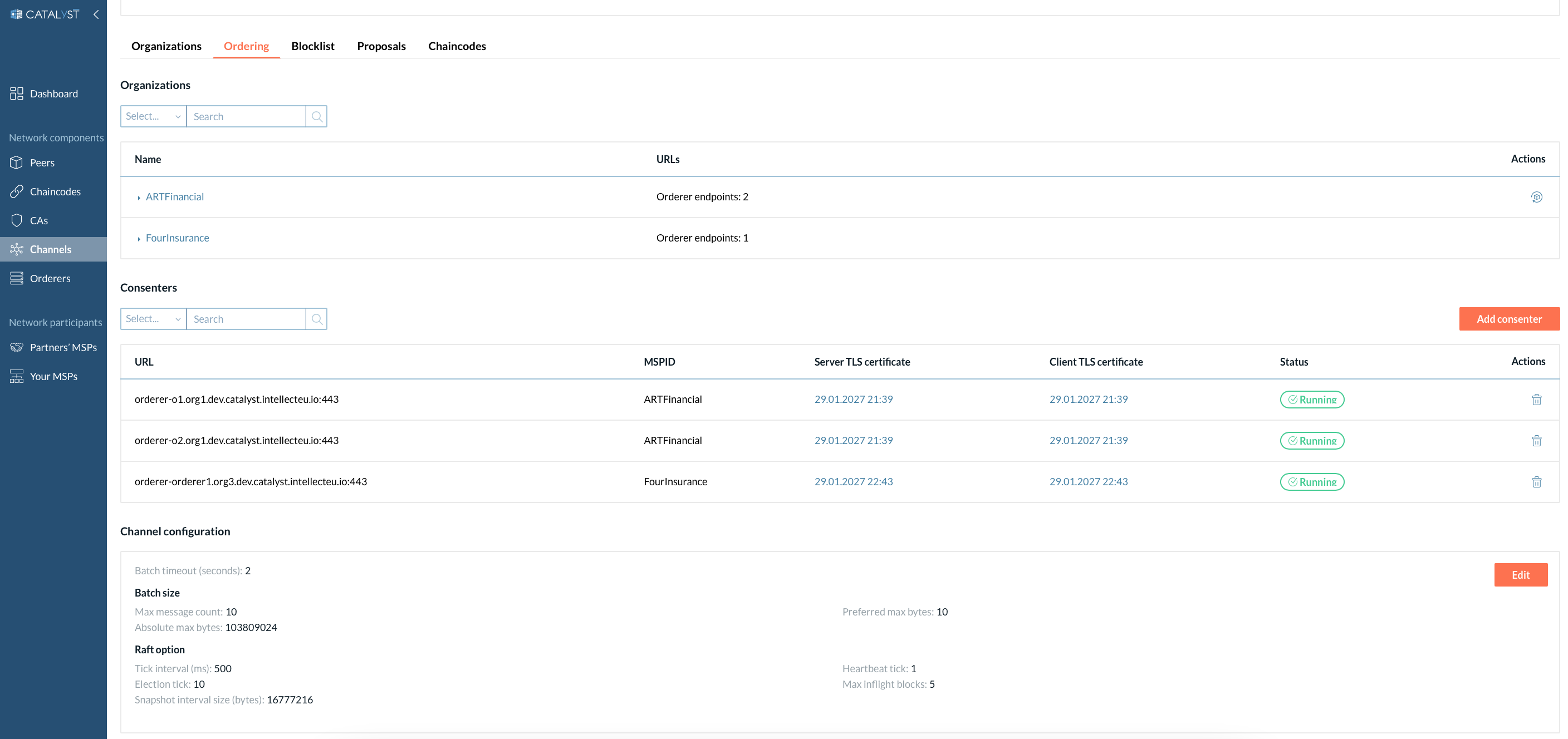Click the Organizations search magnifier icon
The height and width of the screenshot is (739, 1568).
coord(316,116)
